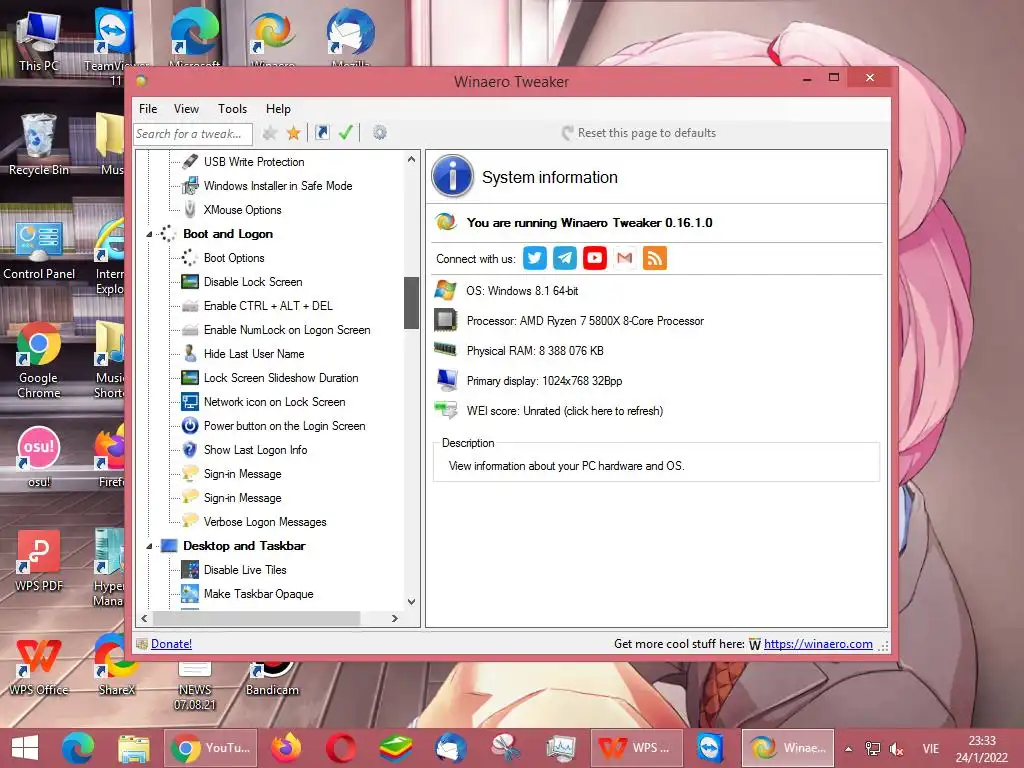This screenshot has width=1024, height=768.
Task: Select Windows Installer in Safe Mode
Action: pyautogui.click(x=278, y=186)
